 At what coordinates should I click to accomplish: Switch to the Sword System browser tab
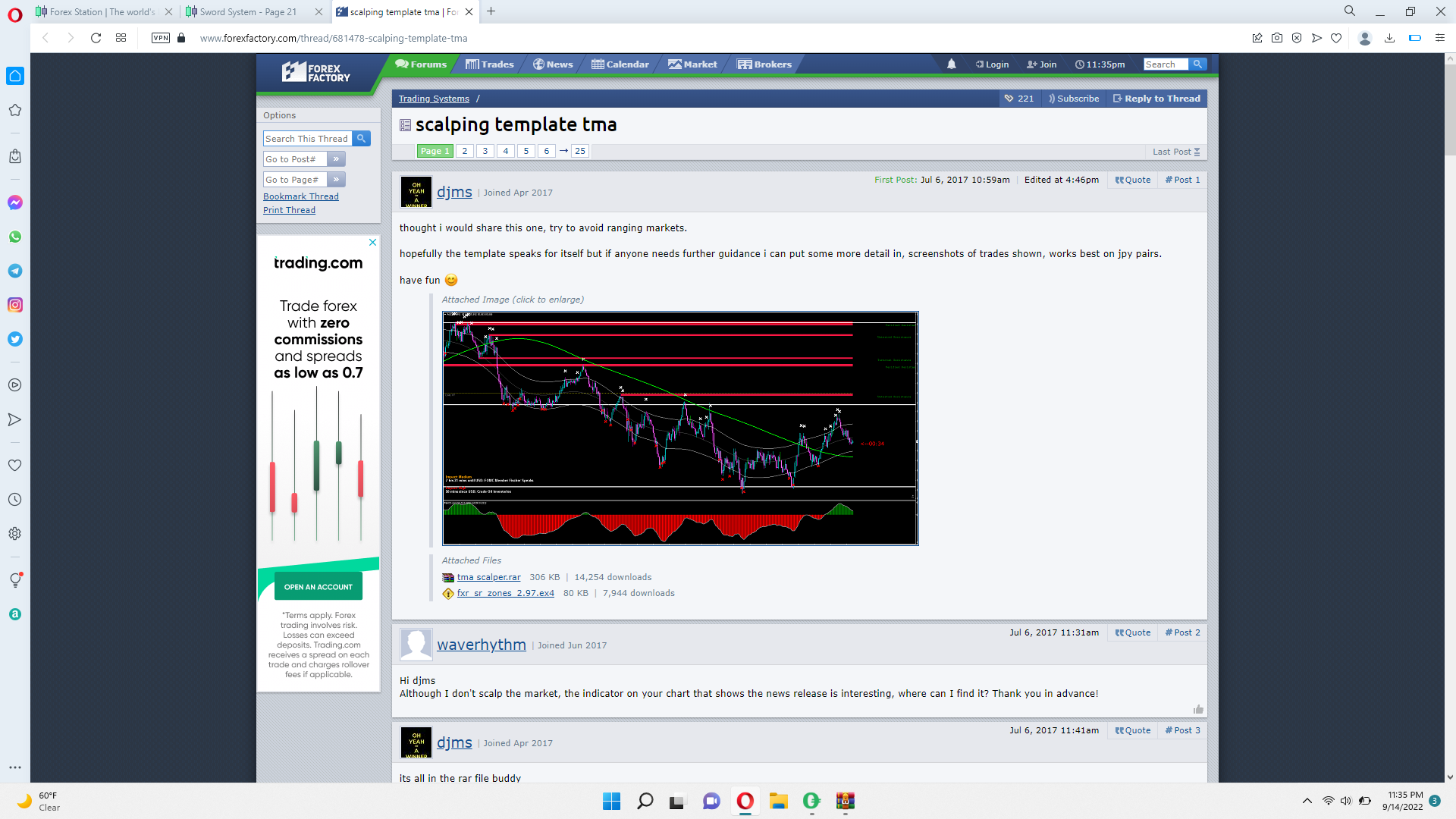point(248,12)
